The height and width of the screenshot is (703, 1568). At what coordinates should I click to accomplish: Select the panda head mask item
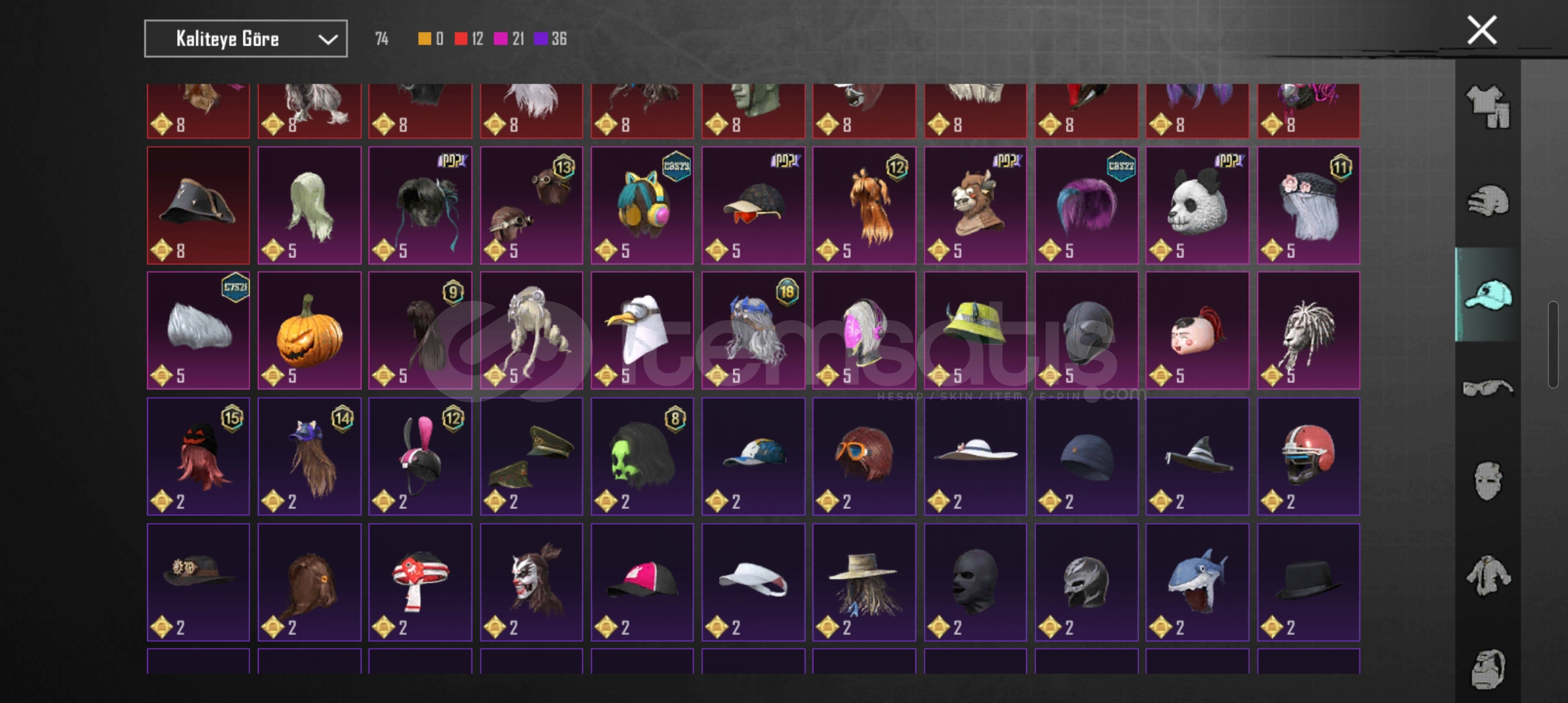click(x=1197, y=205)
